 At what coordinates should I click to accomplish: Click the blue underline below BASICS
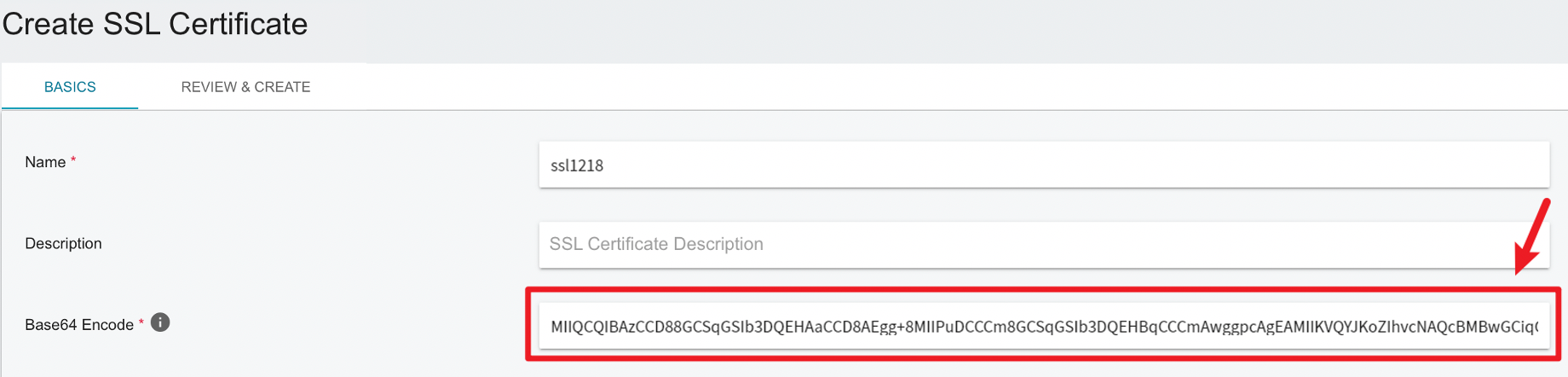click(x=70, y=108)
